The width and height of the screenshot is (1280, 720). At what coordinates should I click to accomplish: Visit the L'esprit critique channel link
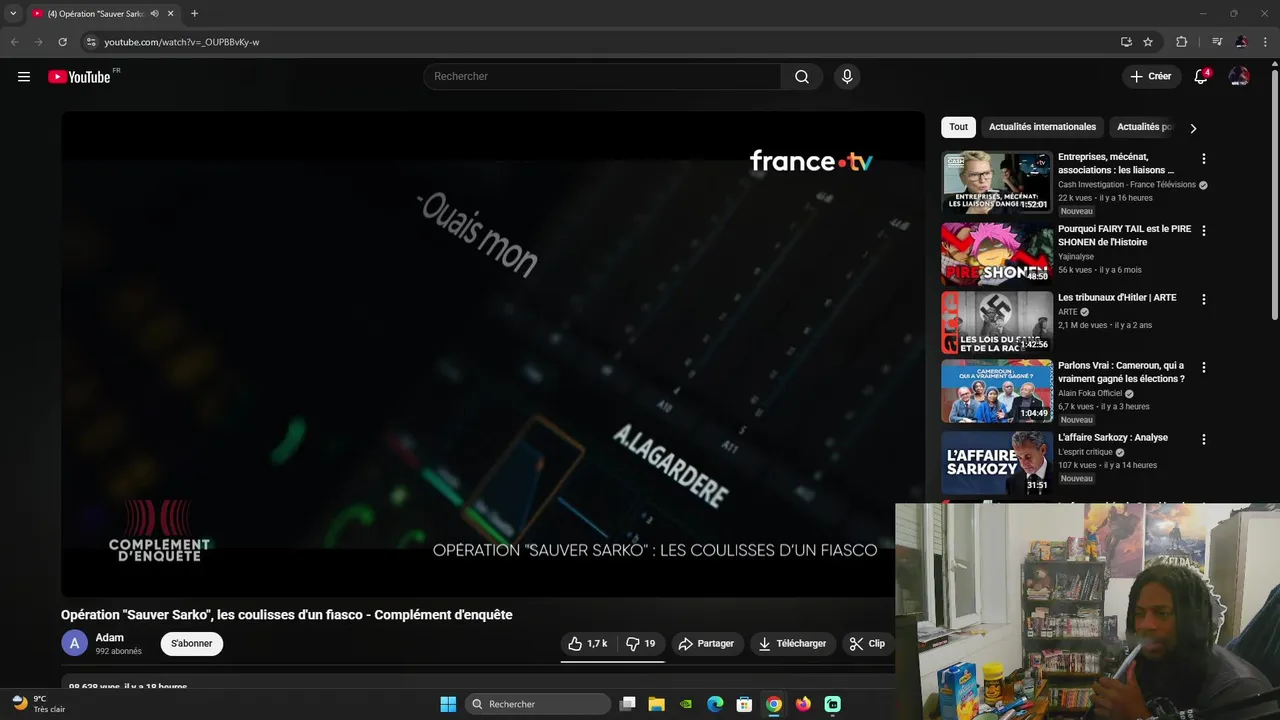tap(1085, 452)
